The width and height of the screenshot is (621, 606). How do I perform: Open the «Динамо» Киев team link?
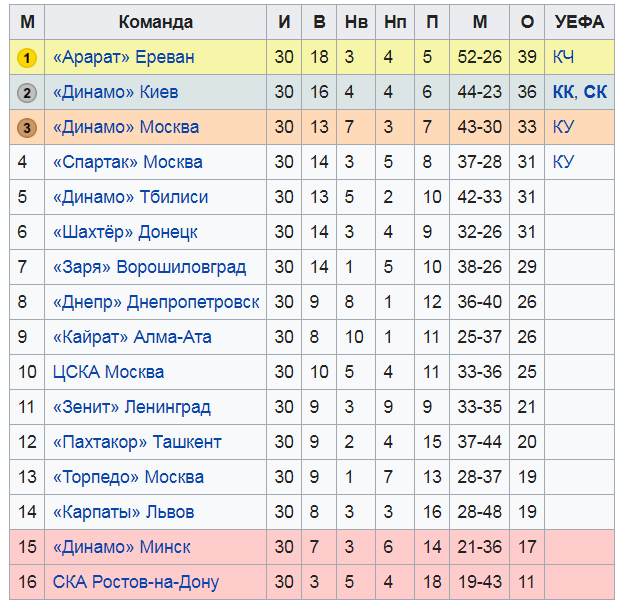pyautogui.click(x=115, y=93)
